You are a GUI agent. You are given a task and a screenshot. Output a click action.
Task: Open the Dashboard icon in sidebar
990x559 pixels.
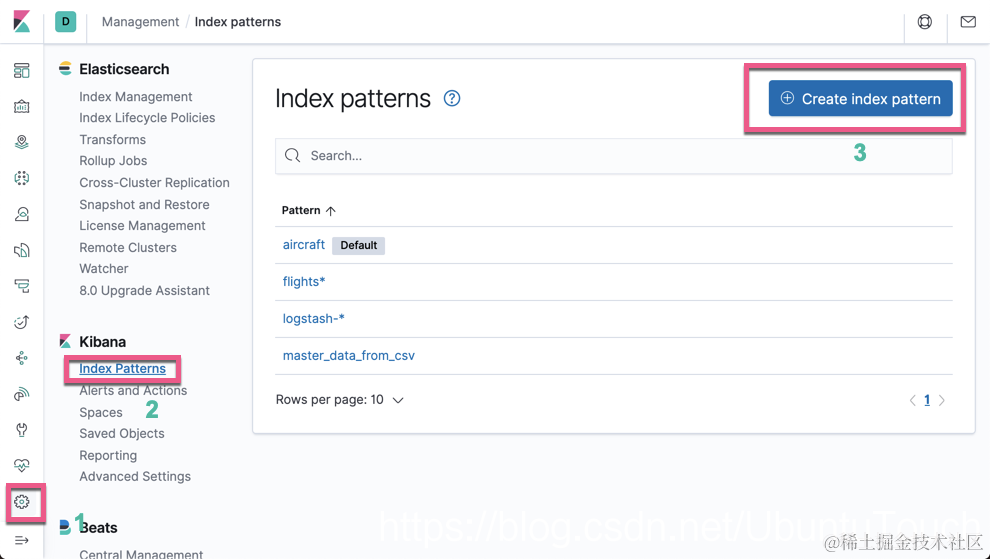(x=21, y=71)
